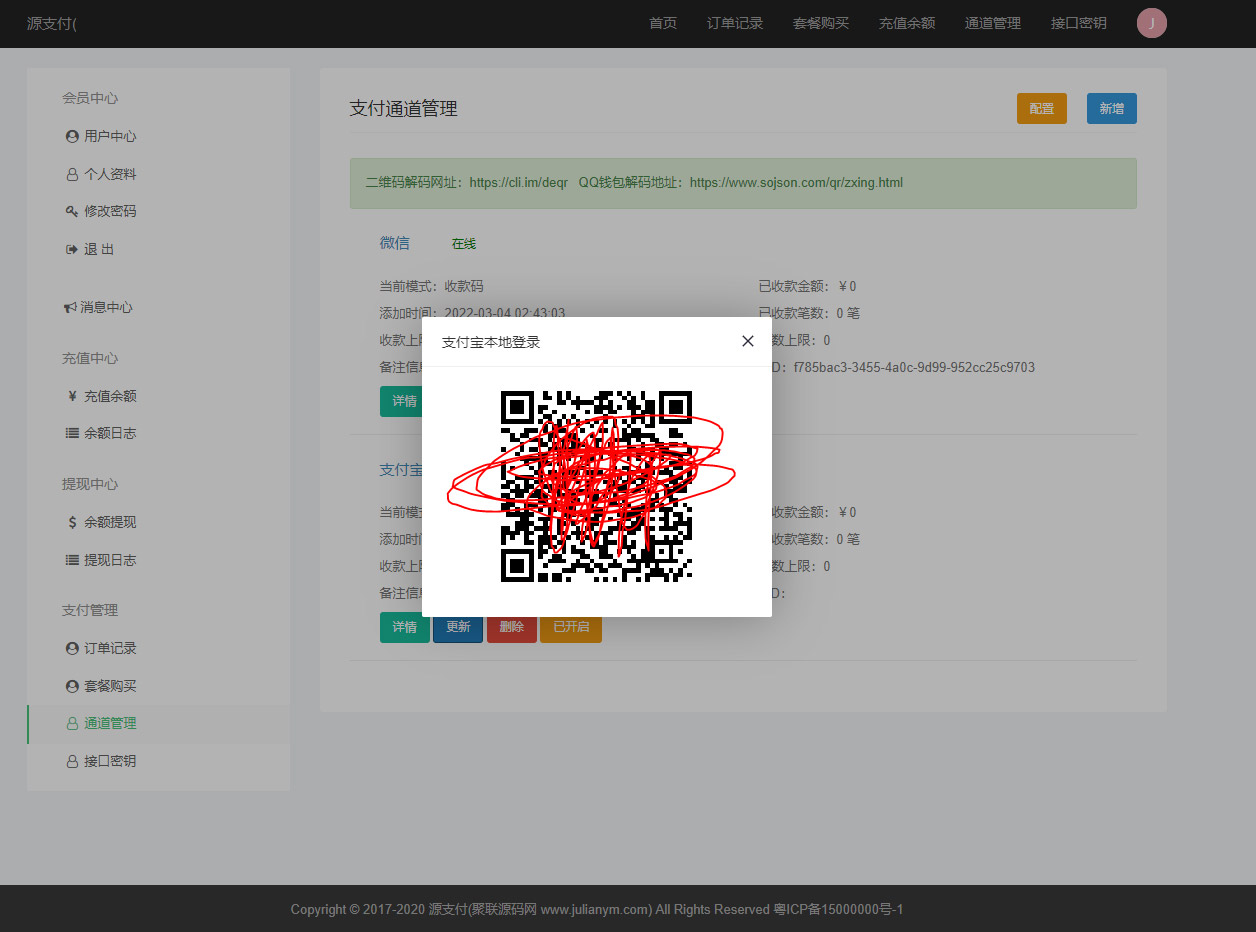Open 首页 in the top navigation
The image size is (1256, 932).
[x=662, y=23]
